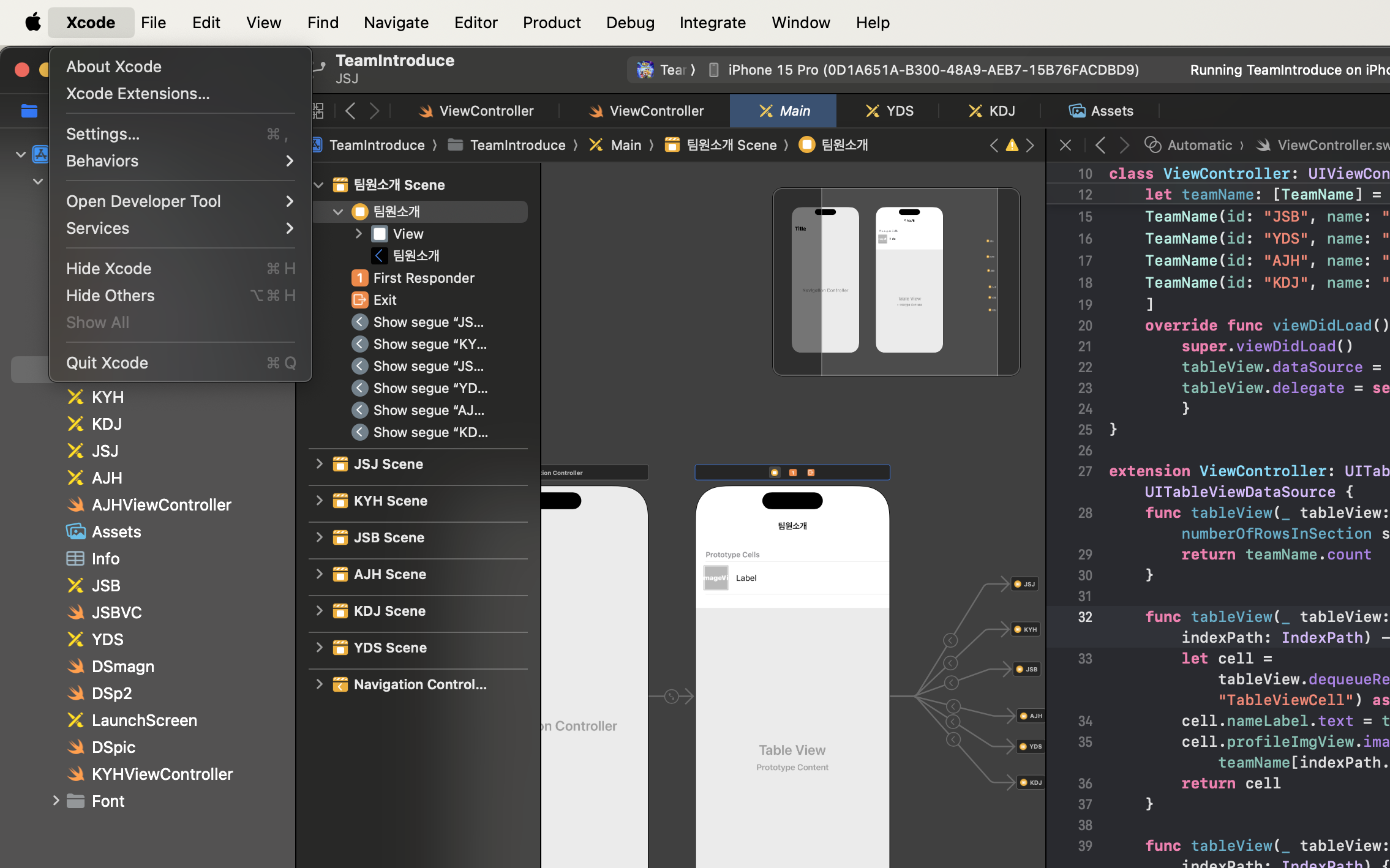This screenshot has height=868, width=1390.
Task: Expand the Font folder
Action: [56, 800]
